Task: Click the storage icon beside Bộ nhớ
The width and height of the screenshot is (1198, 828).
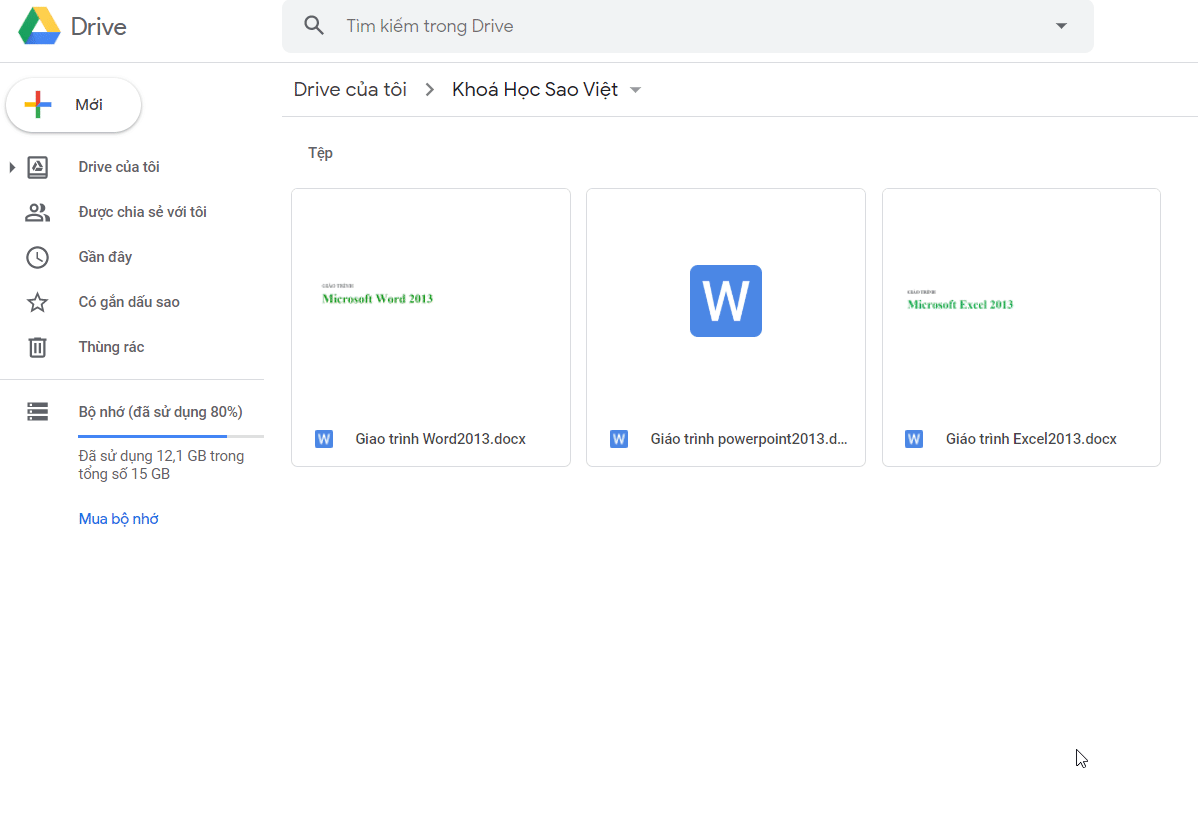Action: (x=37, y=412)
